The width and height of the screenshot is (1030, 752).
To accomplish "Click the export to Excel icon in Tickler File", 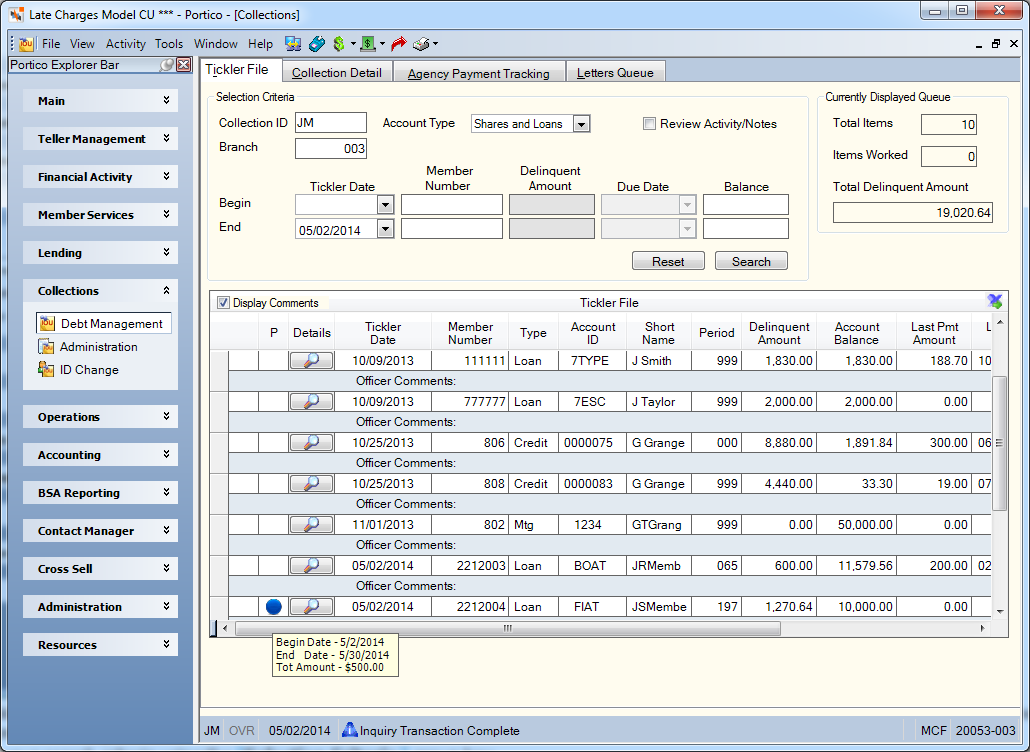I will pos(995,301).
